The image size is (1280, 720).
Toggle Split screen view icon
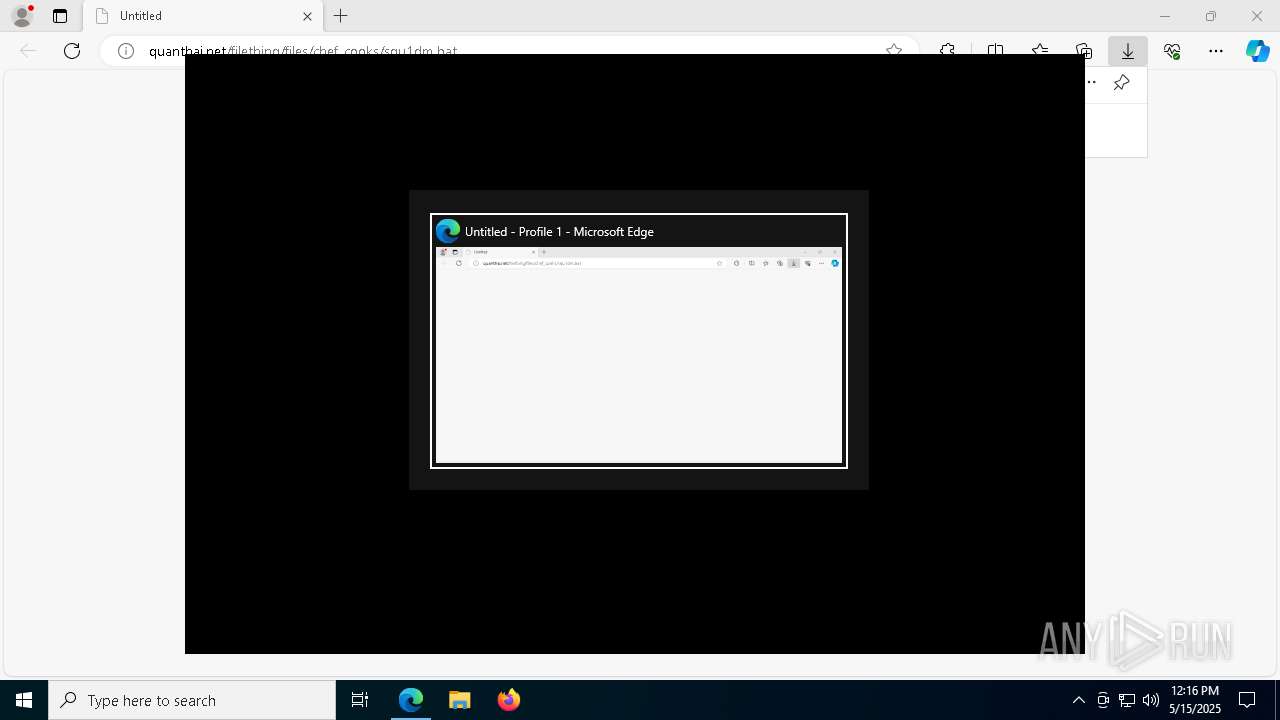point(995,51)
